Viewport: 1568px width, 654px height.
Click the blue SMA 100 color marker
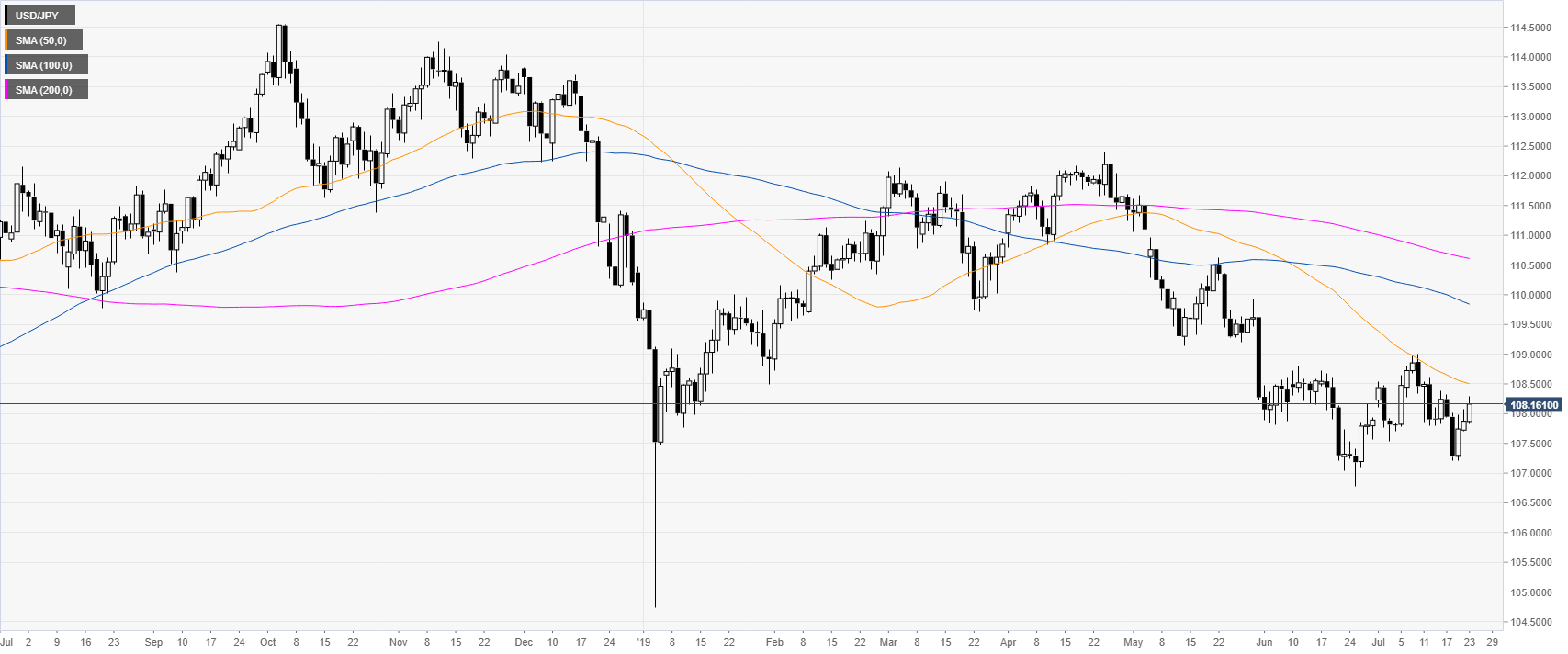6,65
